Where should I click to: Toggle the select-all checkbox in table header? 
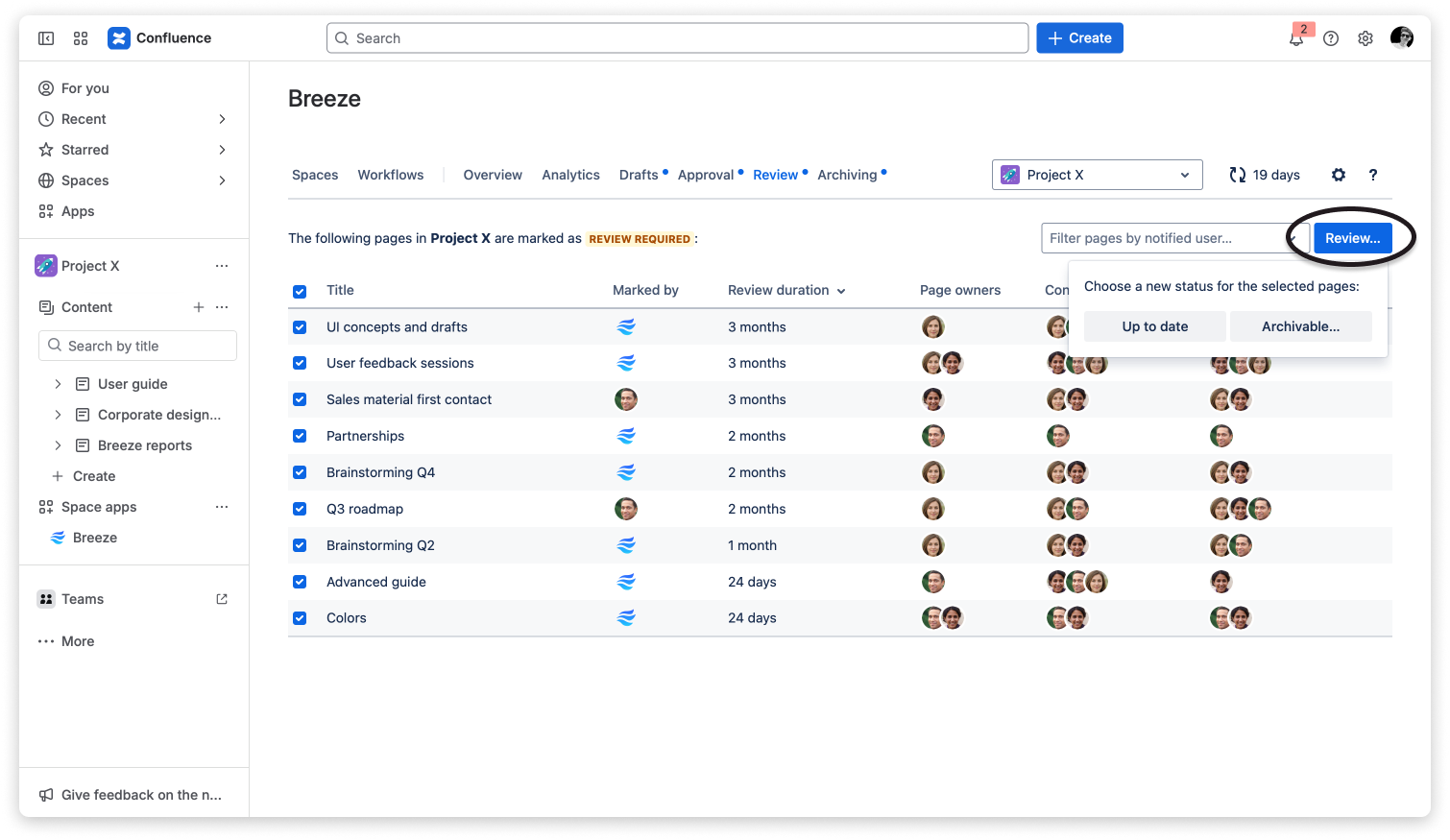point(300,291)
